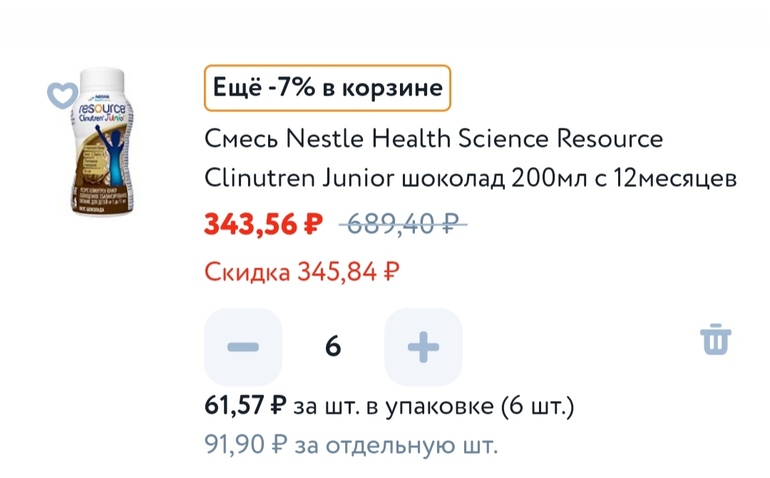Image resolution: width=770 pixels, height=478 pixels.
Task: Click the "Скидка 345,84 ₽" discount text
Action: 302,270
